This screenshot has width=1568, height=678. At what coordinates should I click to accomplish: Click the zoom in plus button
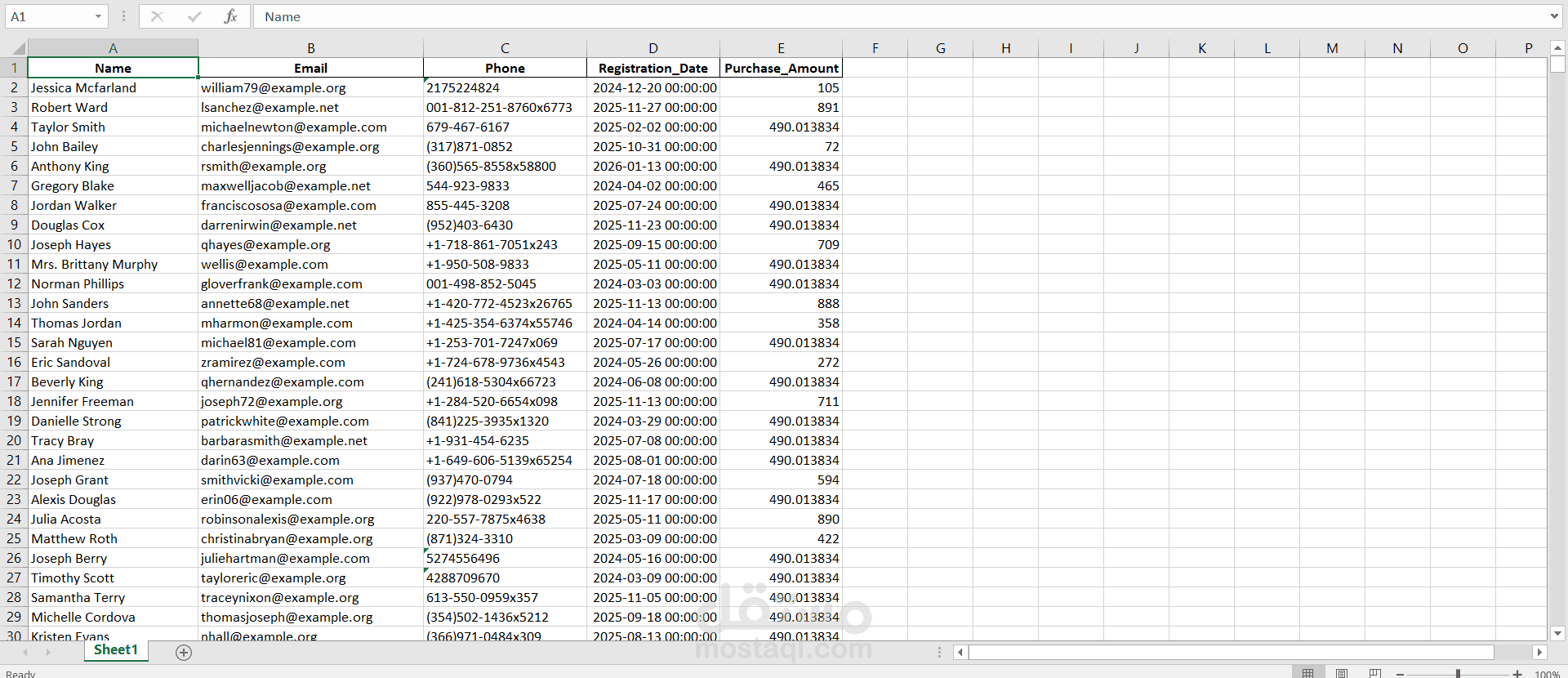1517,674
